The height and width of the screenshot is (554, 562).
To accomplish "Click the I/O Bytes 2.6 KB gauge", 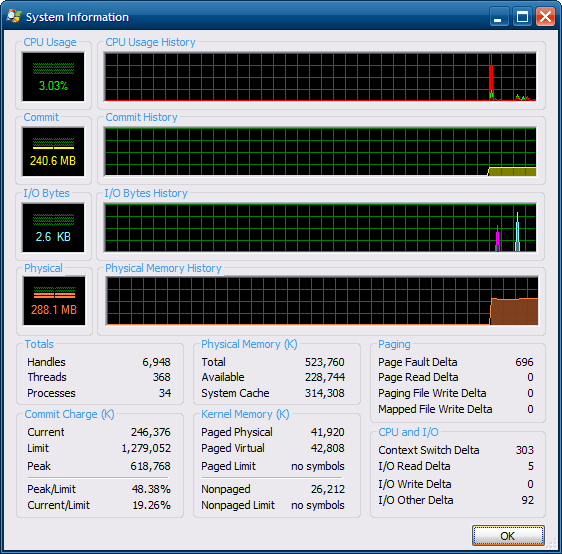I will pyautogui.click(x=53, y=228).
